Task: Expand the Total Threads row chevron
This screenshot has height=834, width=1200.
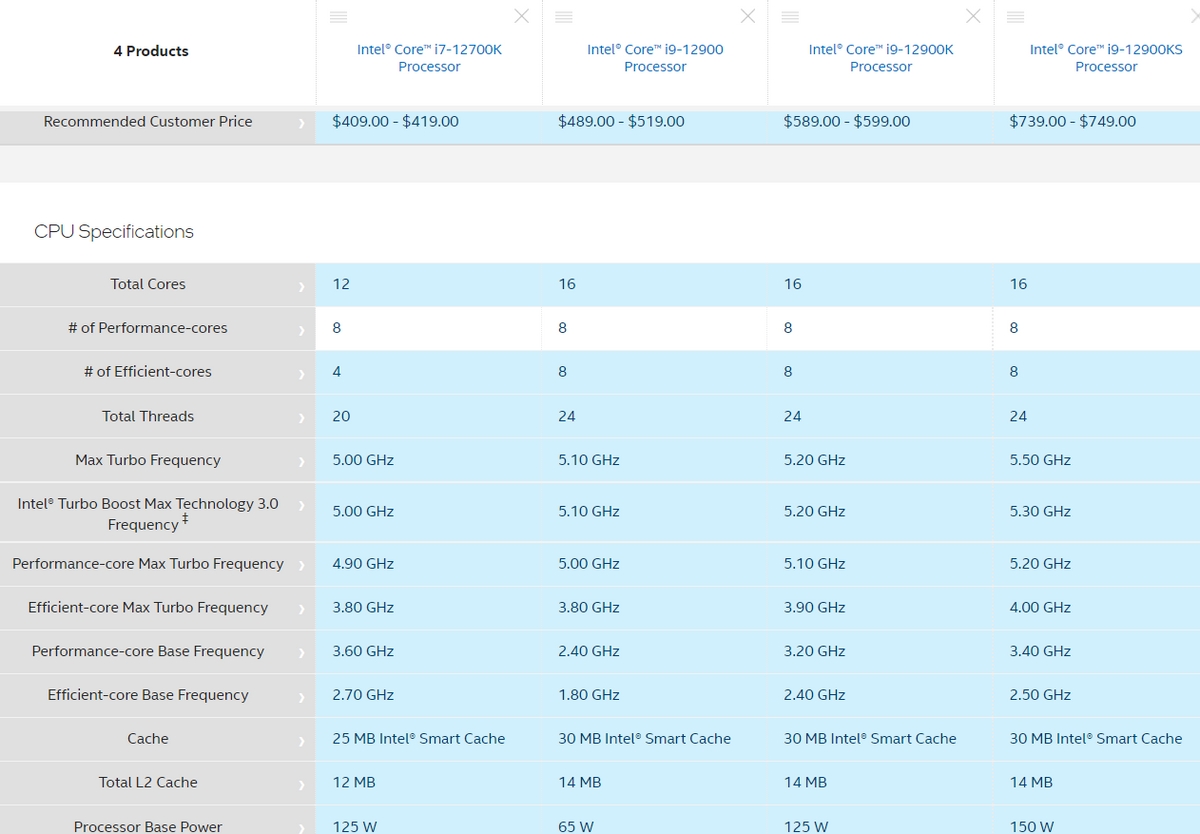Action: pos(301,418)
